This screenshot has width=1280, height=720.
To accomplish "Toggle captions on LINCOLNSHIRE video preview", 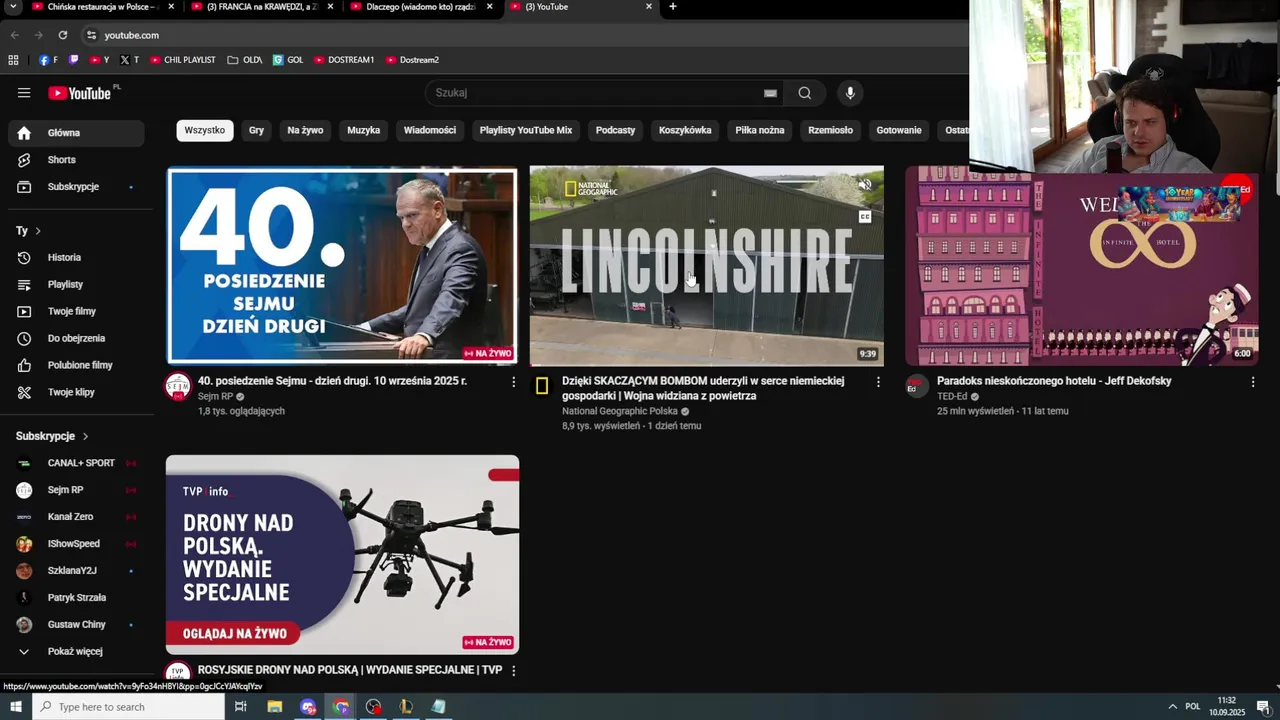I will pos(865,216).
